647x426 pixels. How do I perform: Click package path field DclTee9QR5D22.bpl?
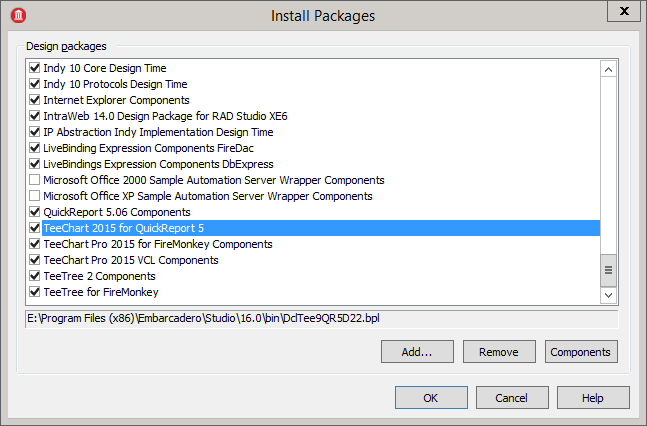click(321, 319)
